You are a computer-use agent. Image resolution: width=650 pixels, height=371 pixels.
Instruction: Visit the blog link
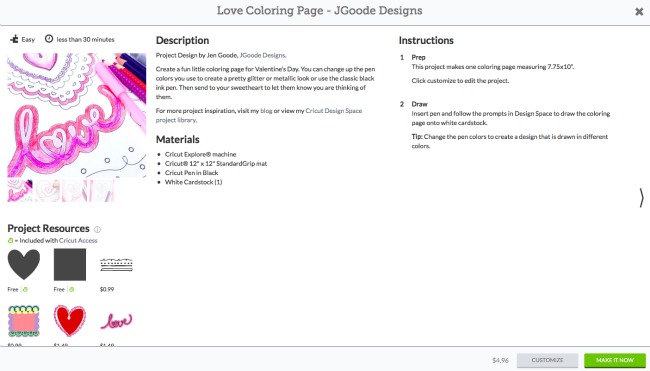(266, 111)
